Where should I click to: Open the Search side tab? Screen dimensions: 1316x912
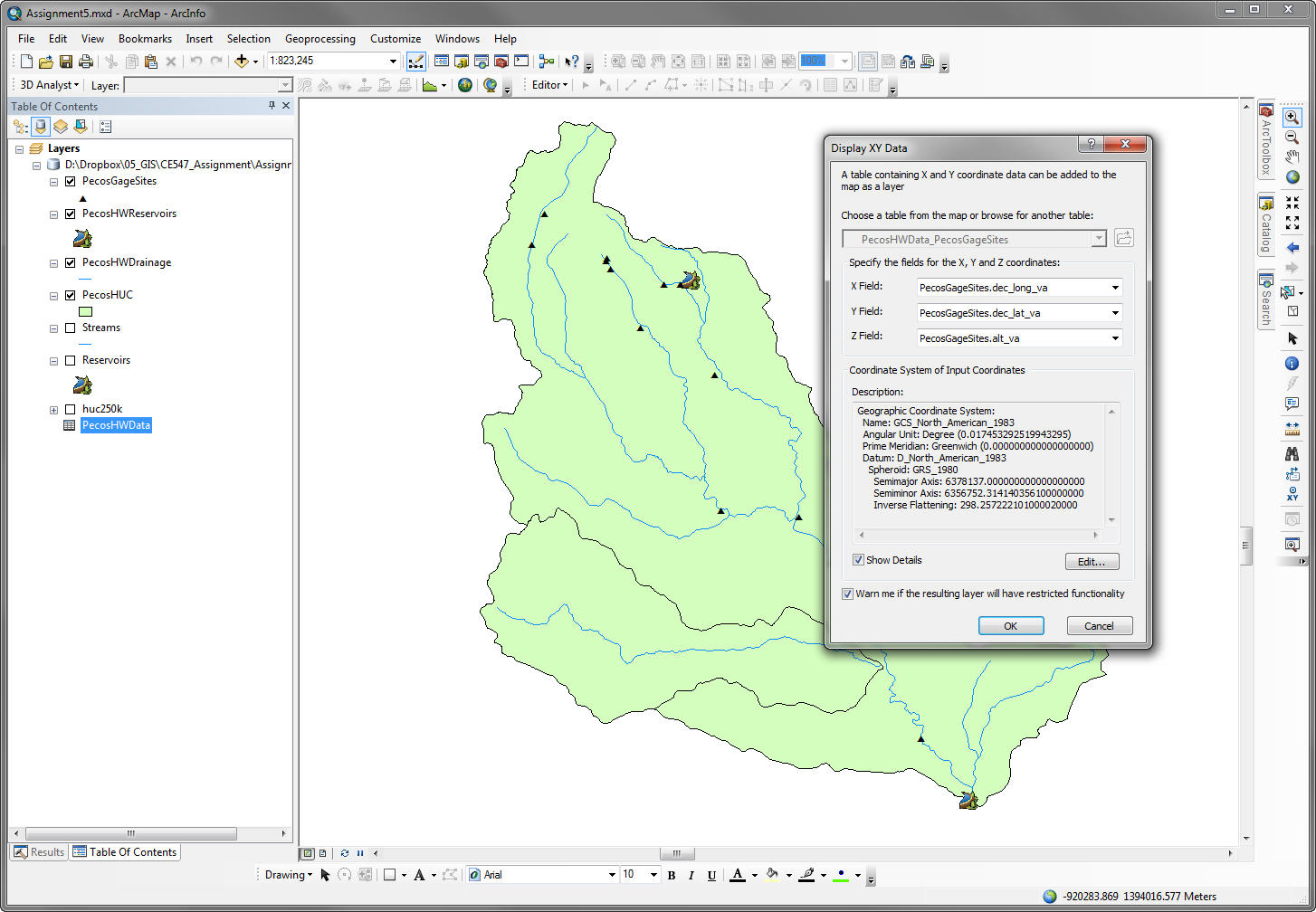1266,300
